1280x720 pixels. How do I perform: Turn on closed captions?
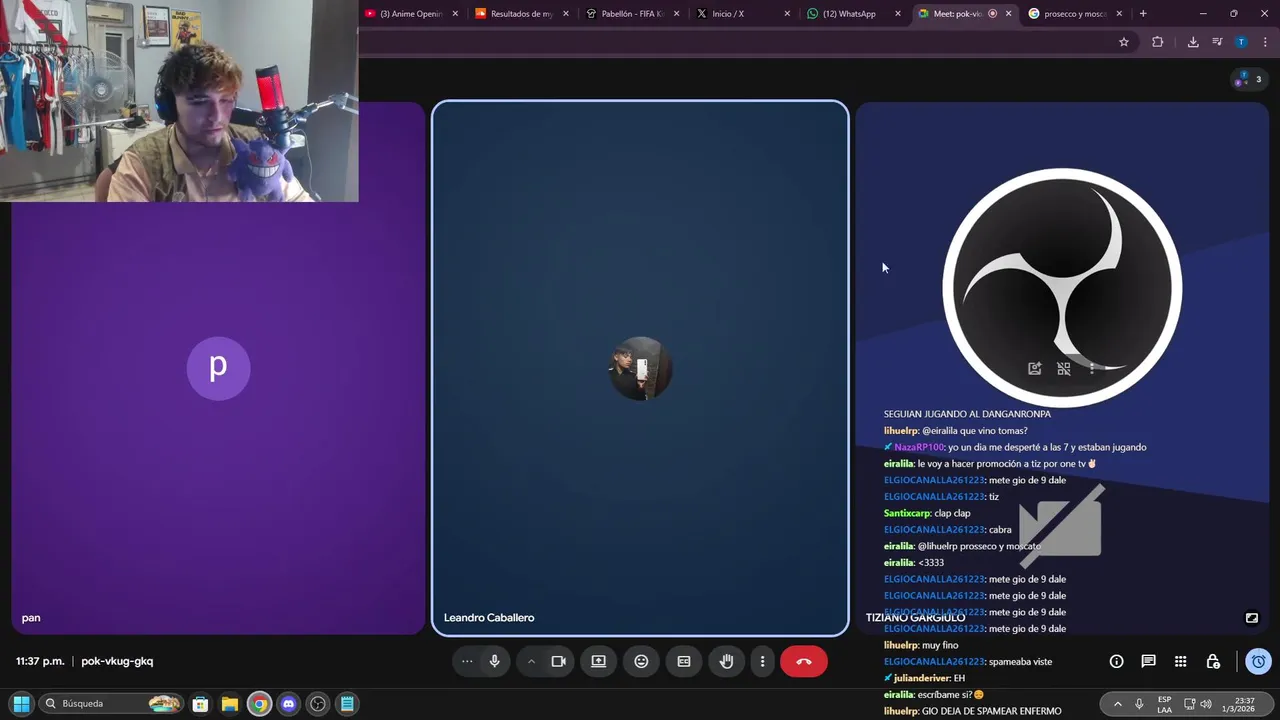click(x=684, y=661)
